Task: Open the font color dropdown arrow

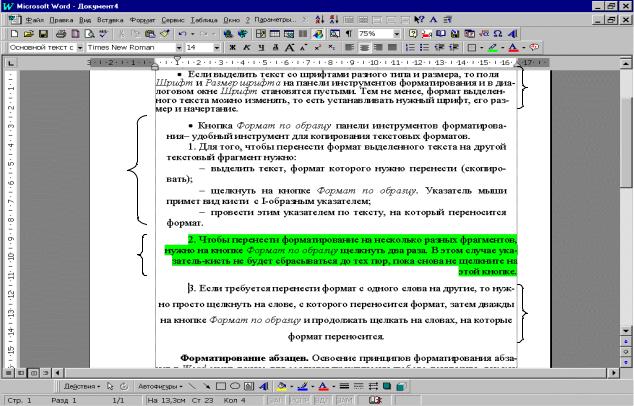Action: [x=524, y=48]
